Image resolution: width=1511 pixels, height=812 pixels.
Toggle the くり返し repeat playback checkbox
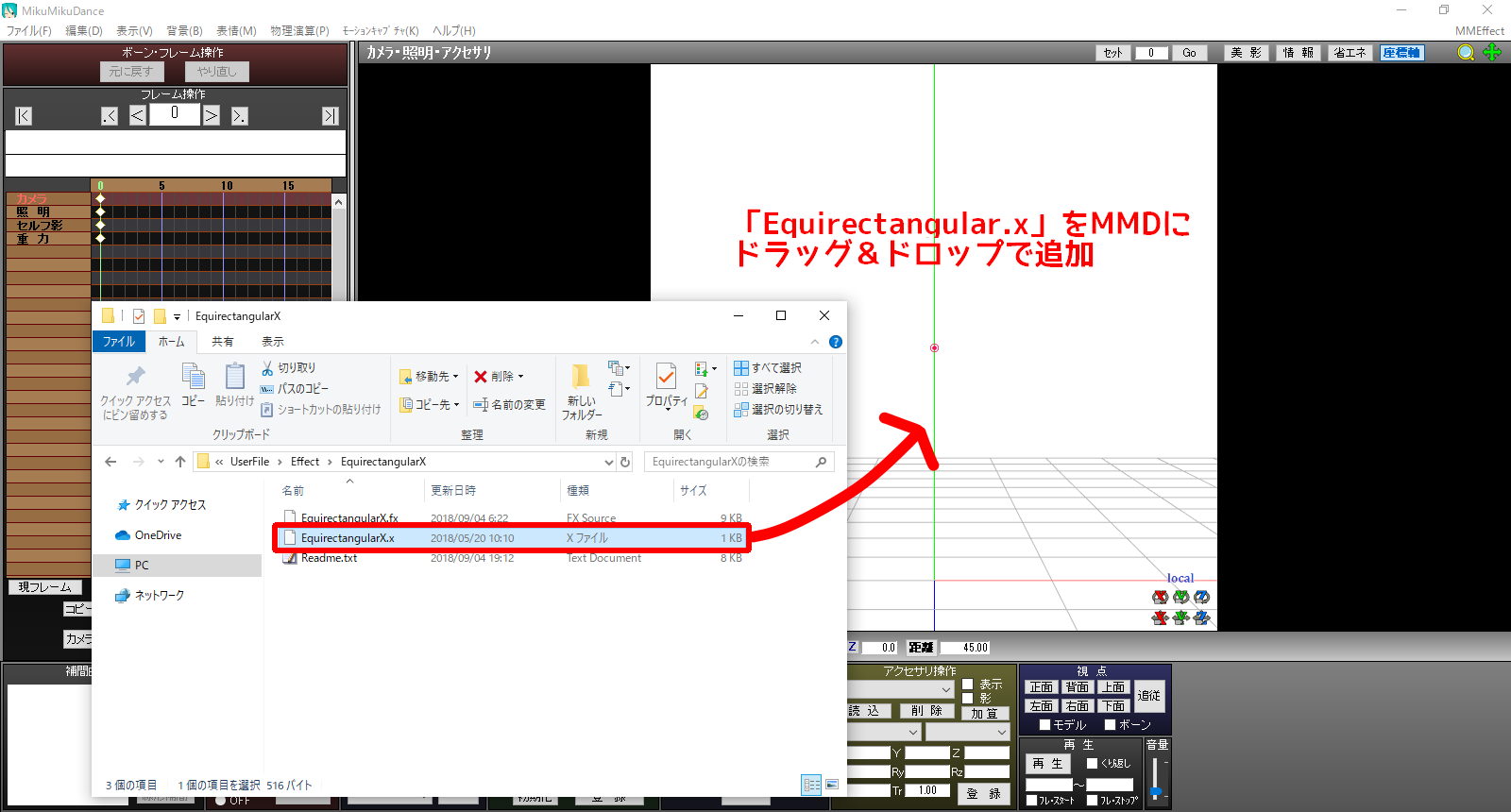tap(1093, 764)
